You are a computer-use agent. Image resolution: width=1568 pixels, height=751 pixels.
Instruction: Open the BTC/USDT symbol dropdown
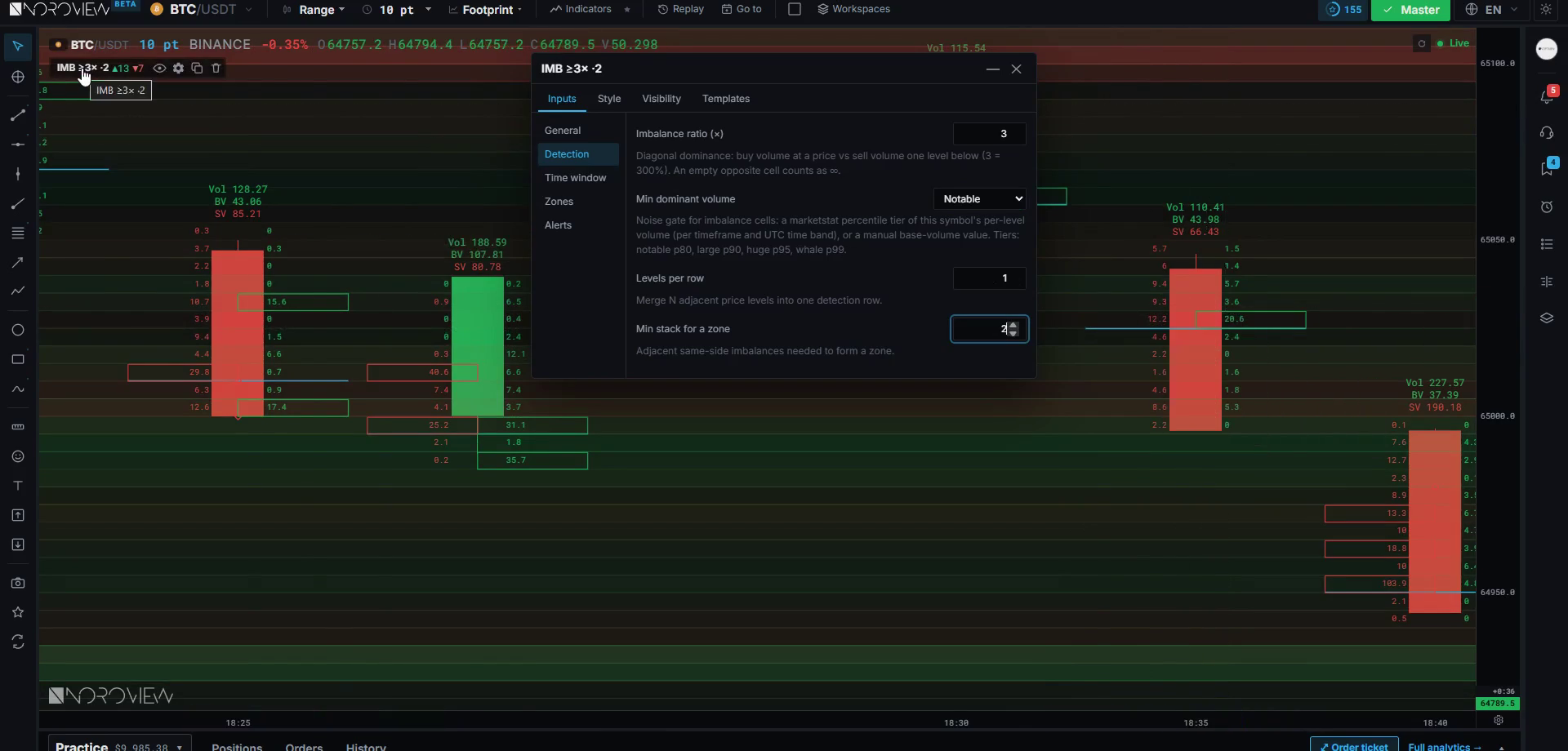click(202, 10)
